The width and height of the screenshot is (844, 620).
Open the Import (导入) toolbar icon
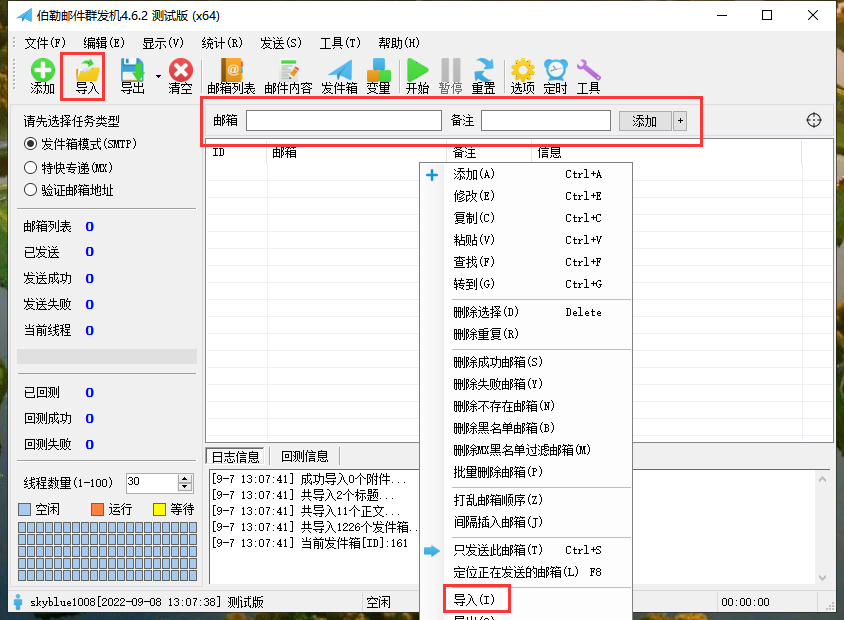click(87, 76)
